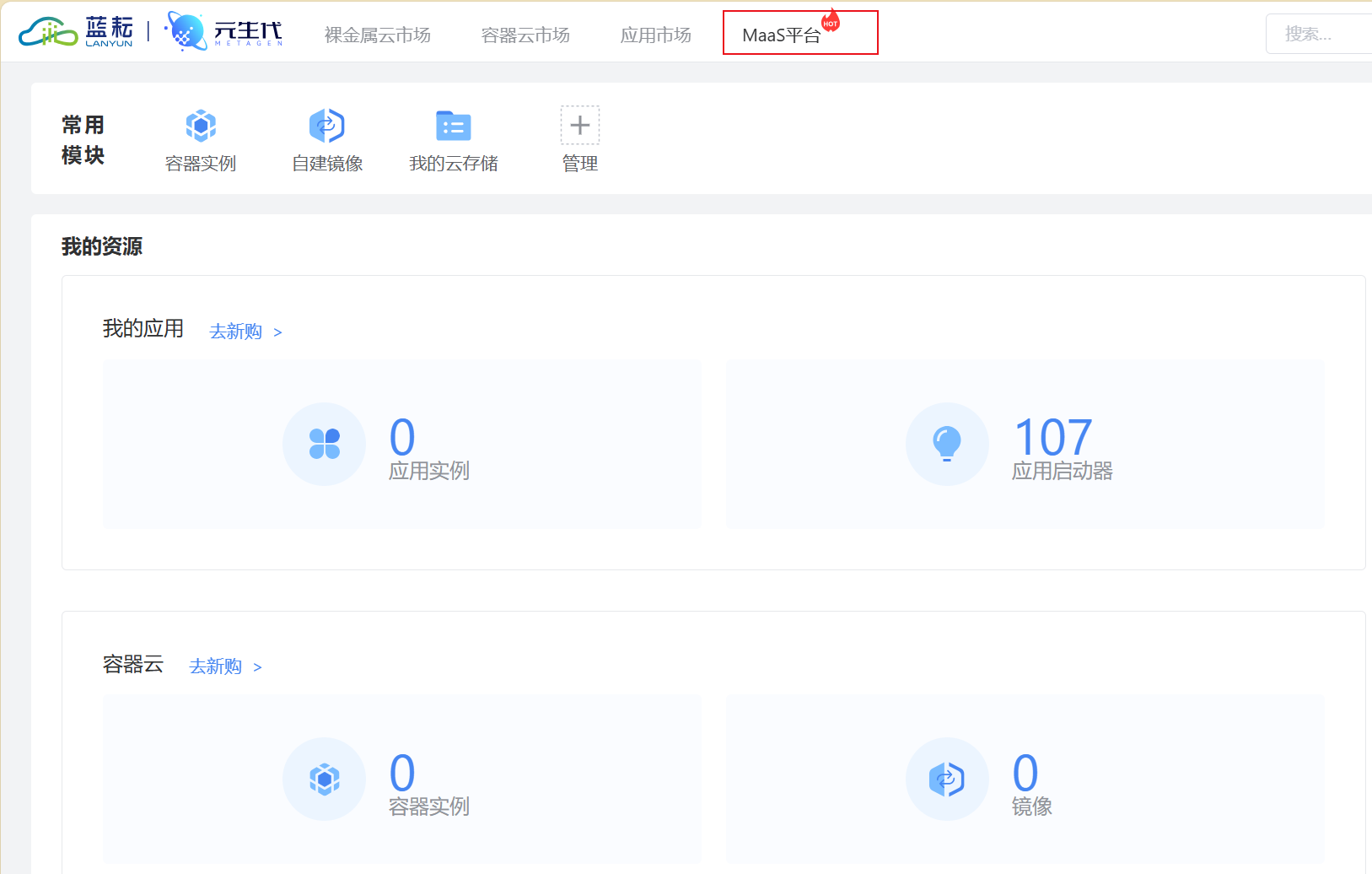
Task: Click arrow after 我的应用 去新购
Action: 277,332
